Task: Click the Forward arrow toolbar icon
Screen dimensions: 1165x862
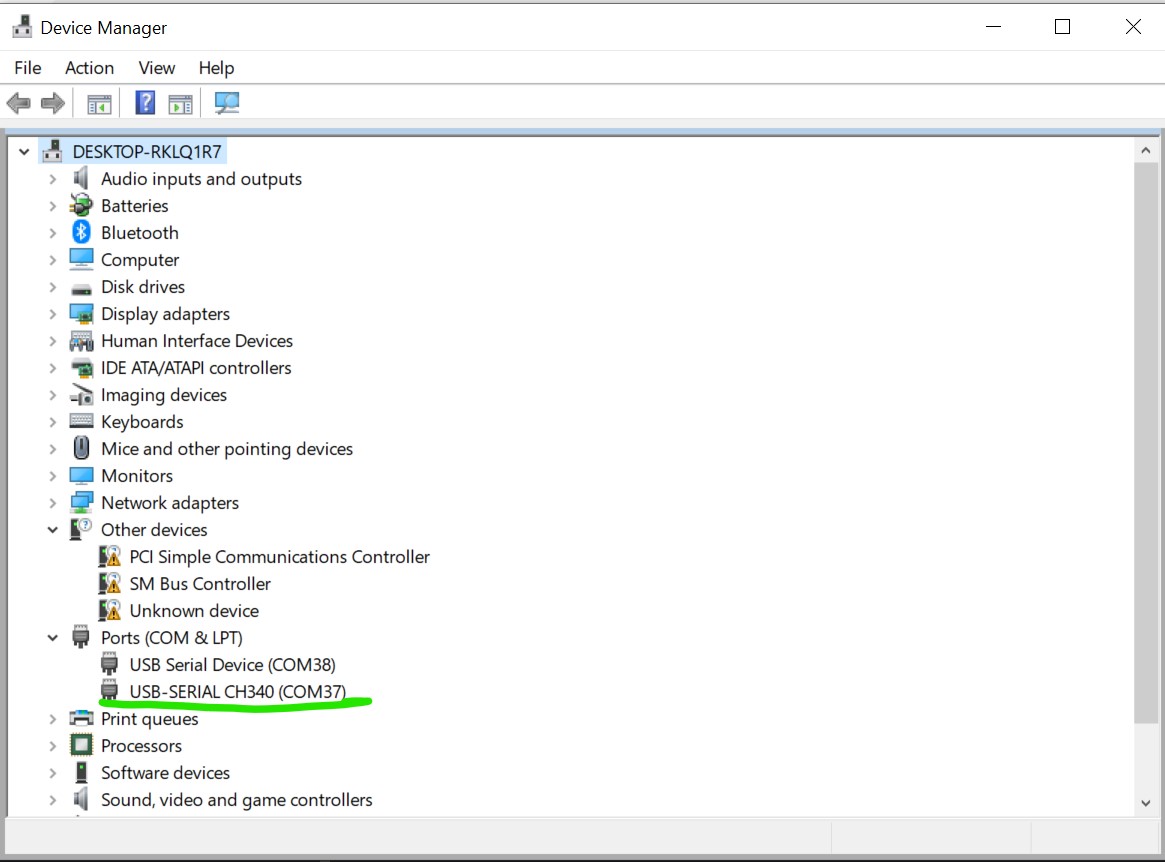Action: click(53, 103)
